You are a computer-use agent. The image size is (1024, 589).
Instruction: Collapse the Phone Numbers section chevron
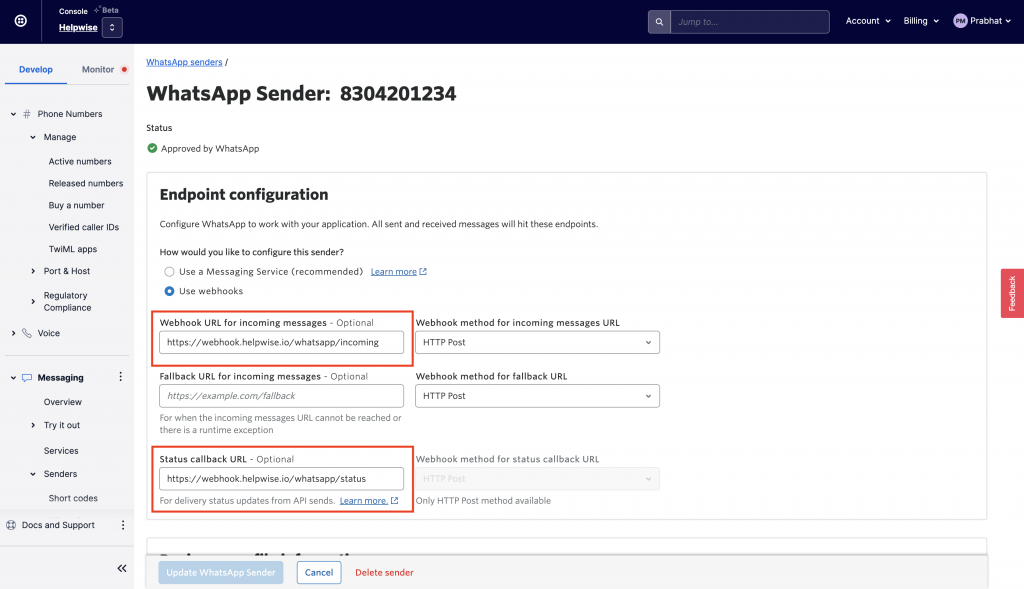coord(13,114)
